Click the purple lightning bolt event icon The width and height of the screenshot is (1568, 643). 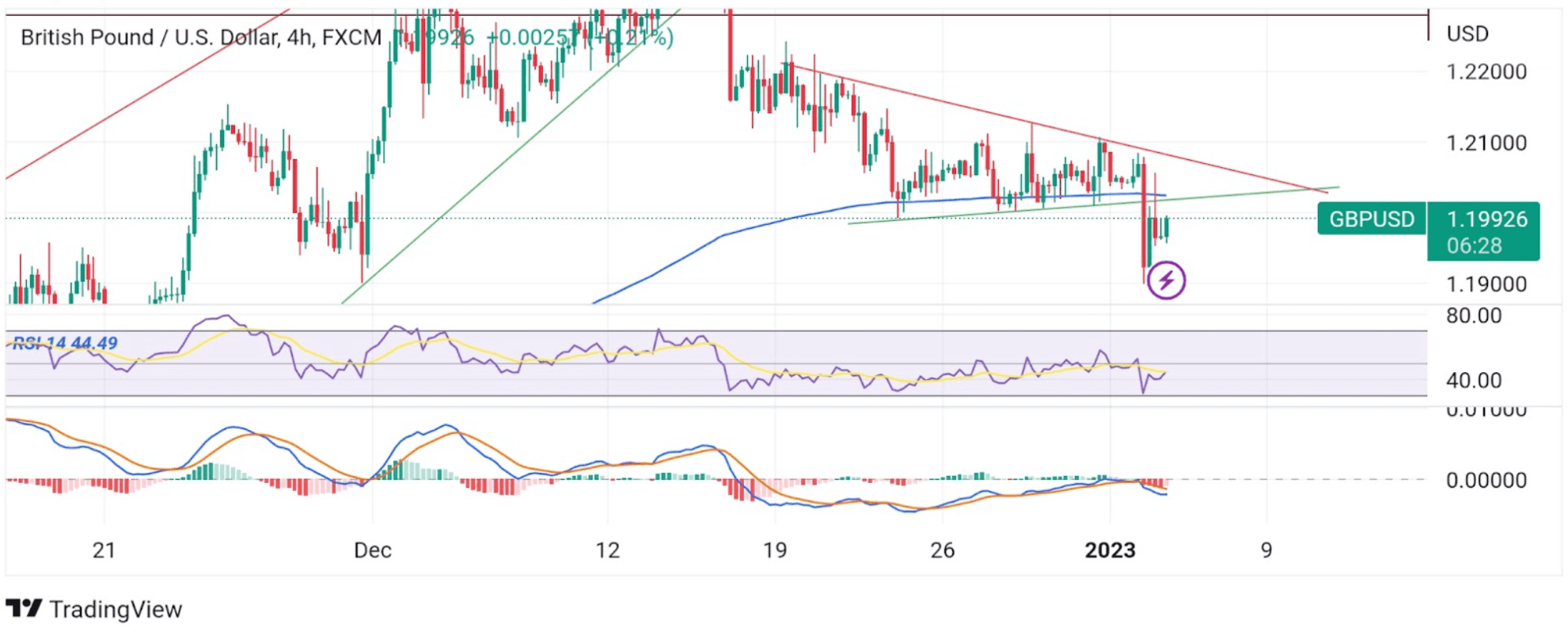pyautogui.click(x=1166, y=280)
